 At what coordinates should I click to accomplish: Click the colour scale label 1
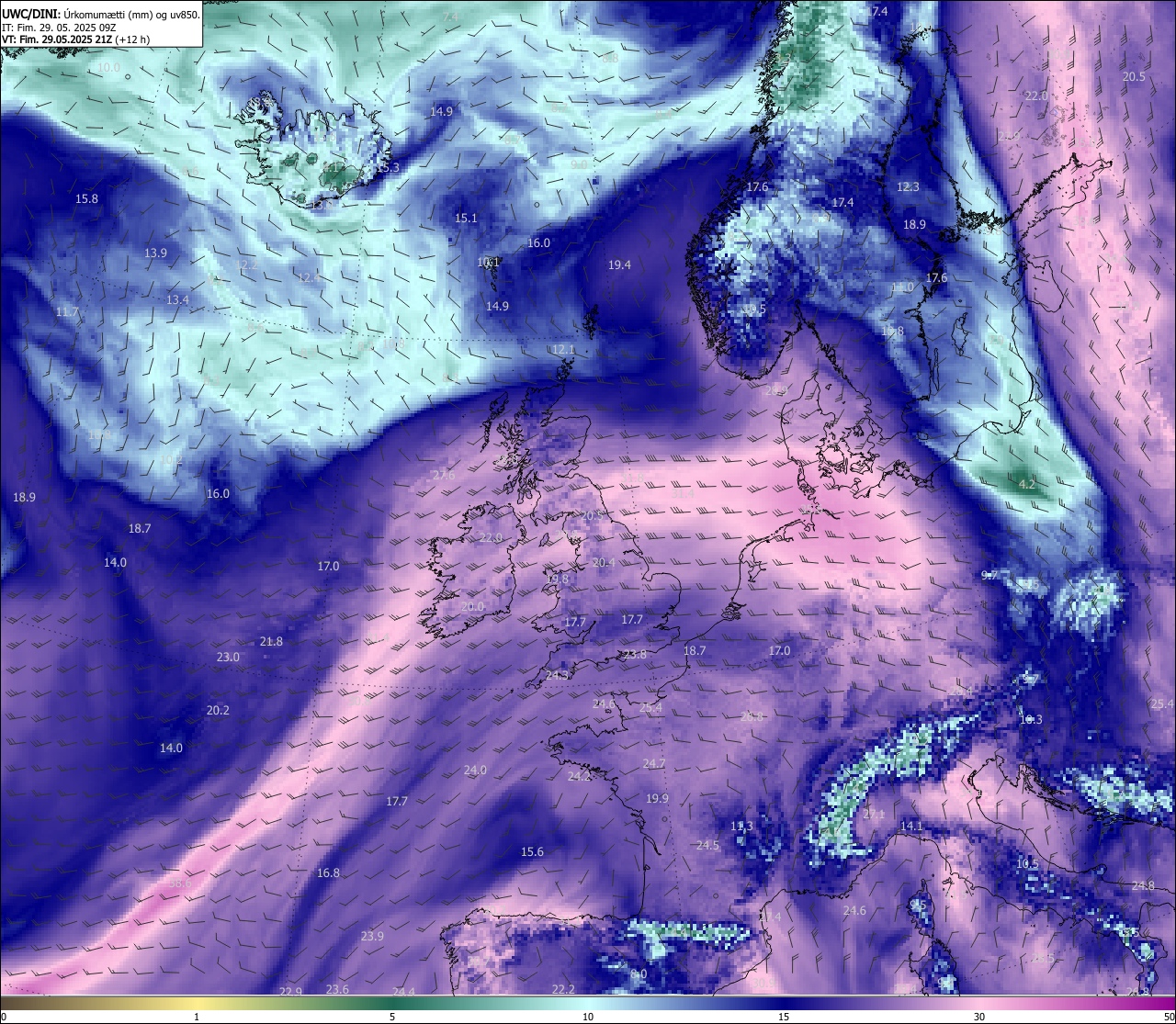(197, 1017)
